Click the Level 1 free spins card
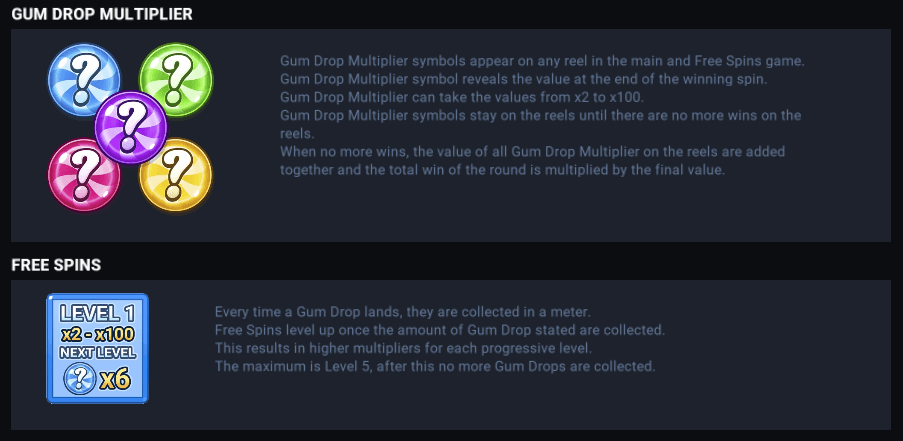The height and width of the screenshot is (441, 903). point(97,348)
